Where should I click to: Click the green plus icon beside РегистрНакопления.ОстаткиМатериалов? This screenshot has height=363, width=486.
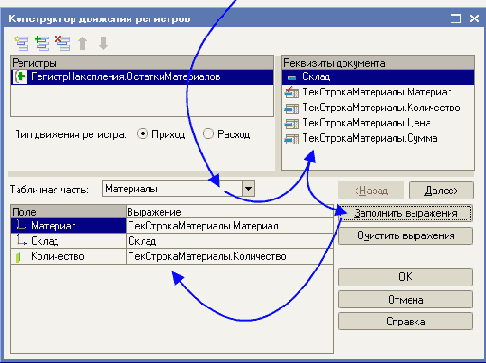pos(20,77)
